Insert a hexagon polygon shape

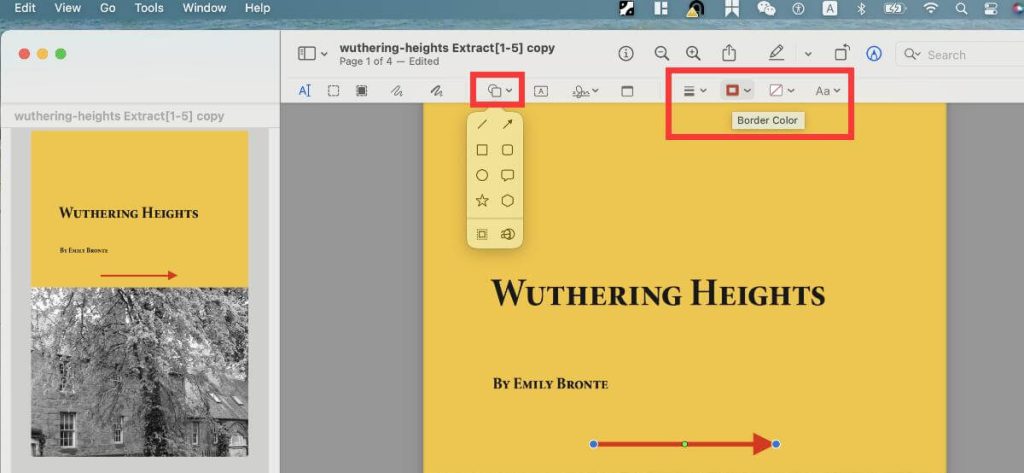tap(507, 201)
